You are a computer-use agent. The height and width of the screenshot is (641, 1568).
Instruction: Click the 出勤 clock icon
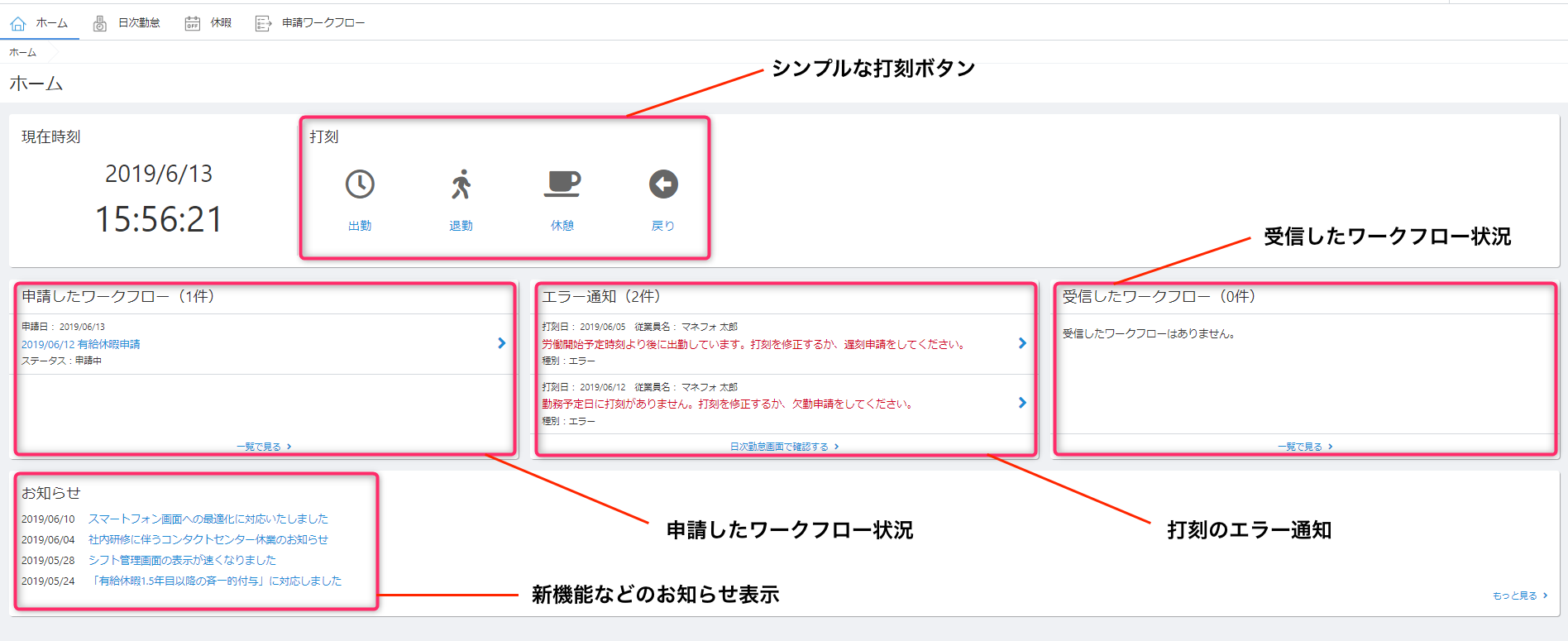click(360, 184)
